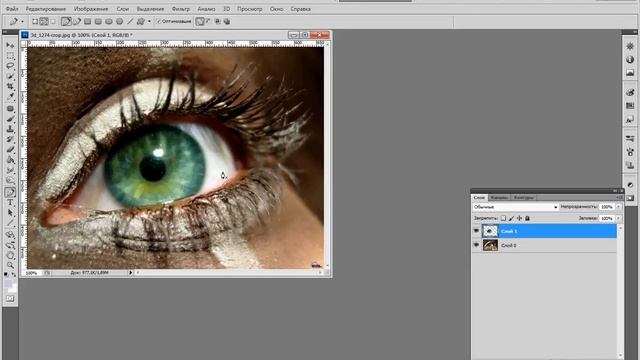
Task: Open the Layers panel flyout menu
Action: 619,198
